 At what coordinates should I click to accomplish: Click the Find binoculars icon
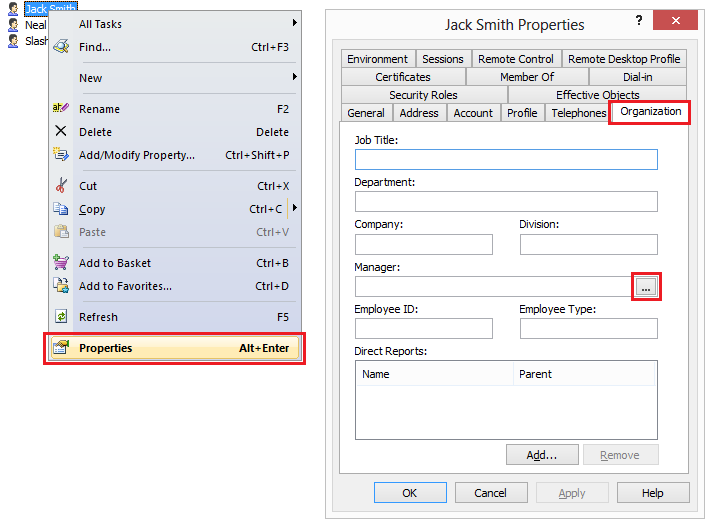click(x=60, y=46)
